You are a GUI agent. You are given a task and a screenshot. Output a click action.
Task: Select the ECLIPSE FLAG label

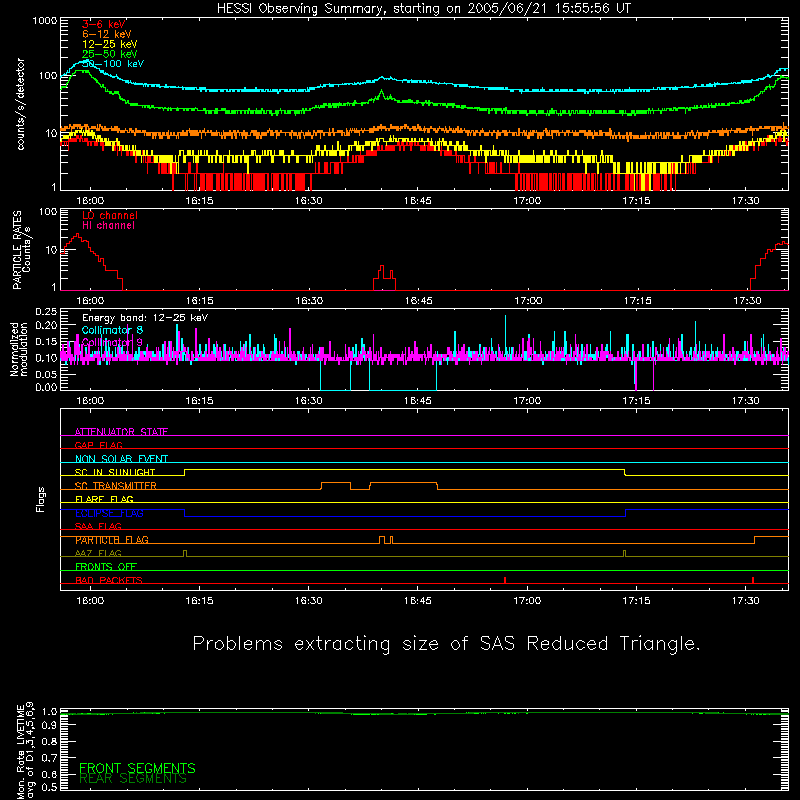pyautogui.click(x=109, y=513)
